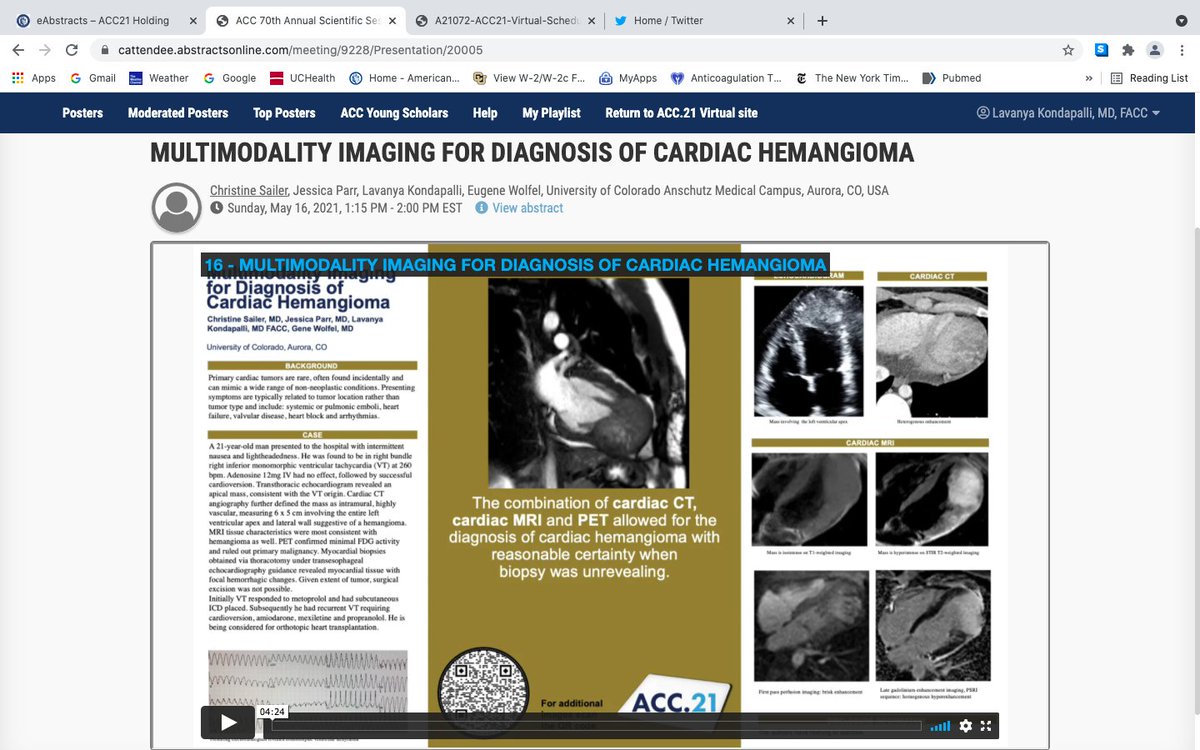Image resolution: width=1200 pixels, height=750 pixels.
Task: Expand Lavanya Kondapalli user dropdown
Action: click(1068, 113)
